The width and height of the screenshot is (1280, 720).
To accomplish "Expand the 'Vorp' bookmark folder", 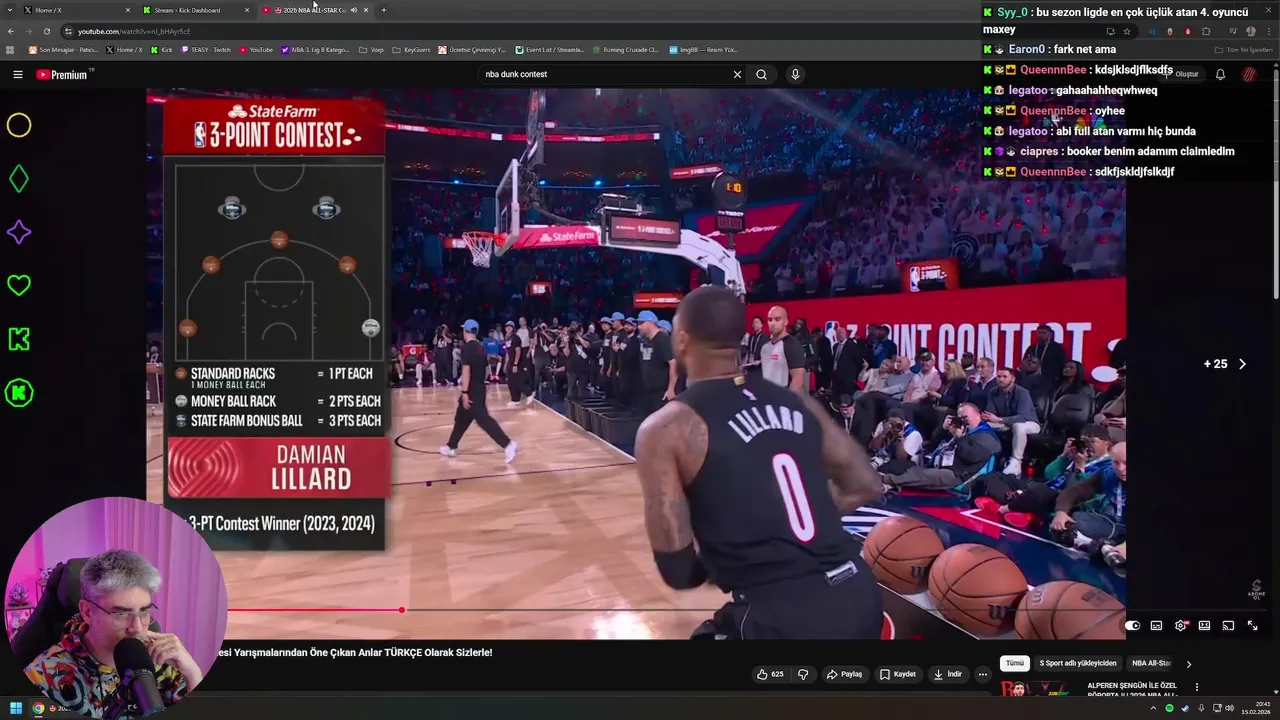I will pyautogui.click(x=371, y=49).
